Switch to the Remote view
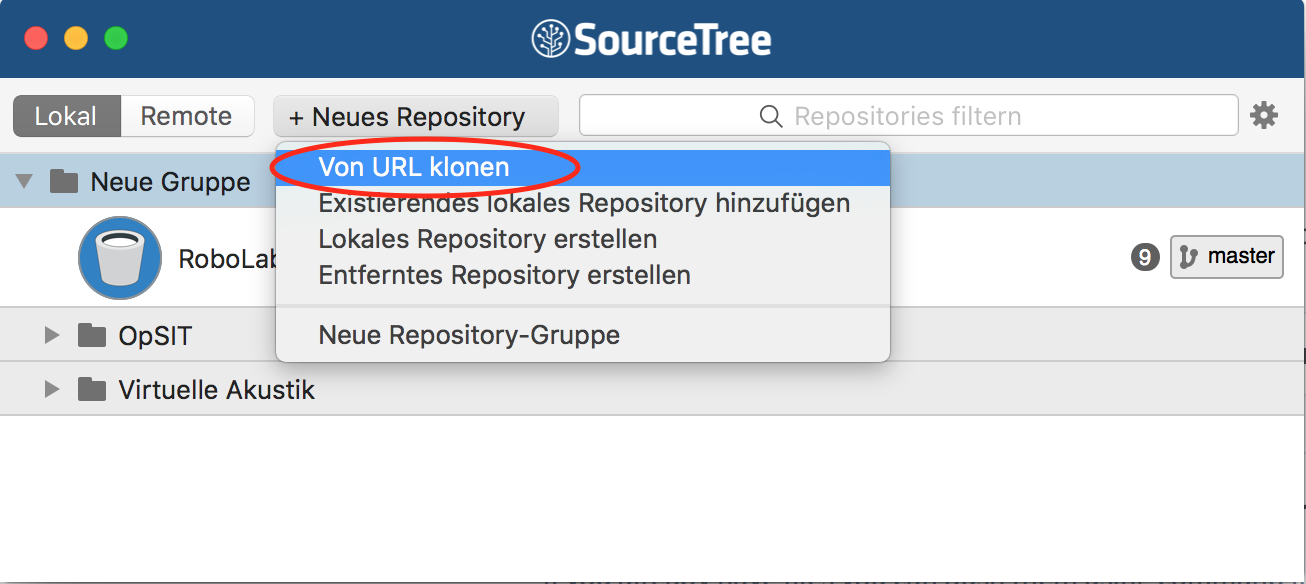Screen dimensions: 1306x584 [187, 116]
